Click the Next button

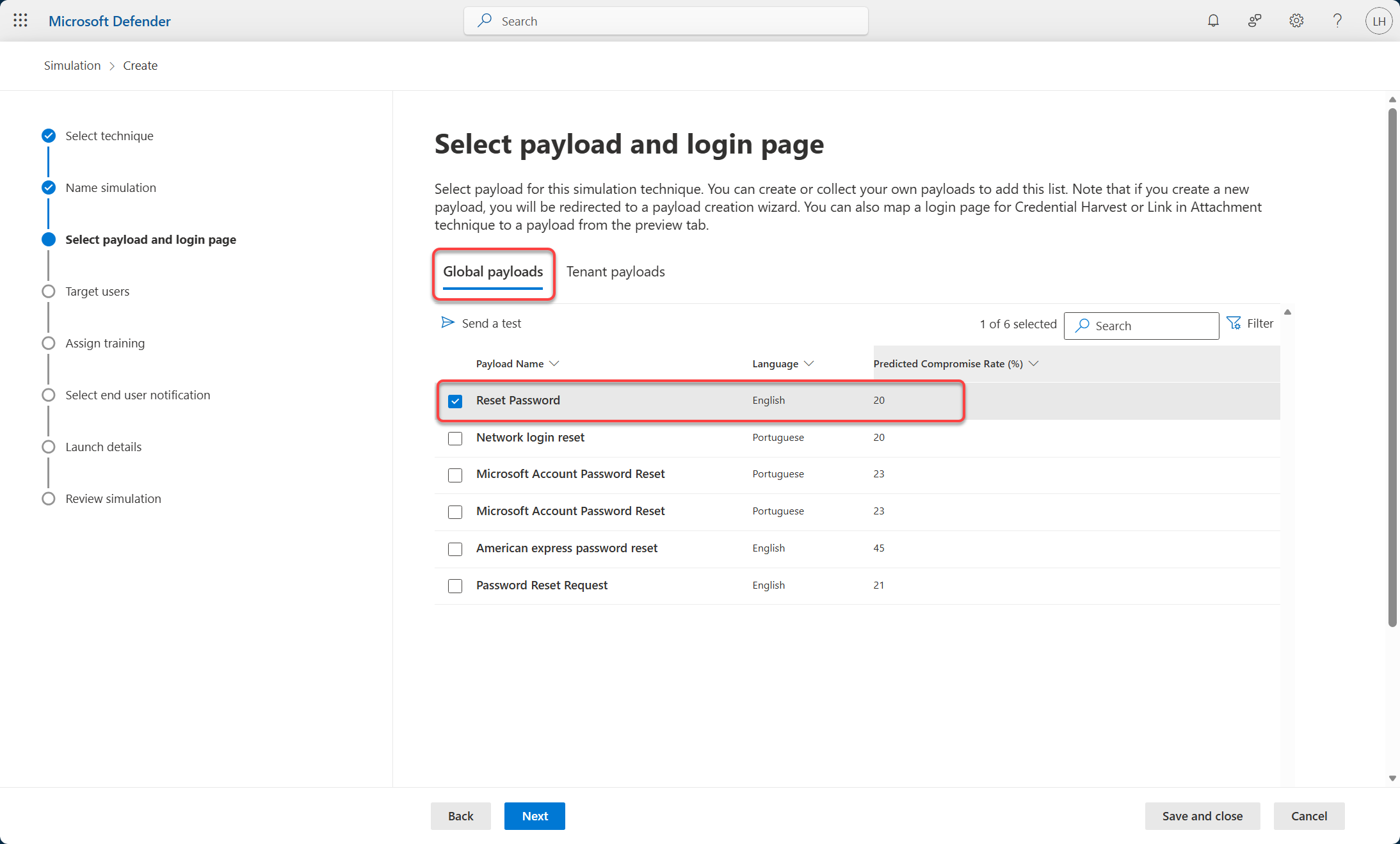pos(535,816)
